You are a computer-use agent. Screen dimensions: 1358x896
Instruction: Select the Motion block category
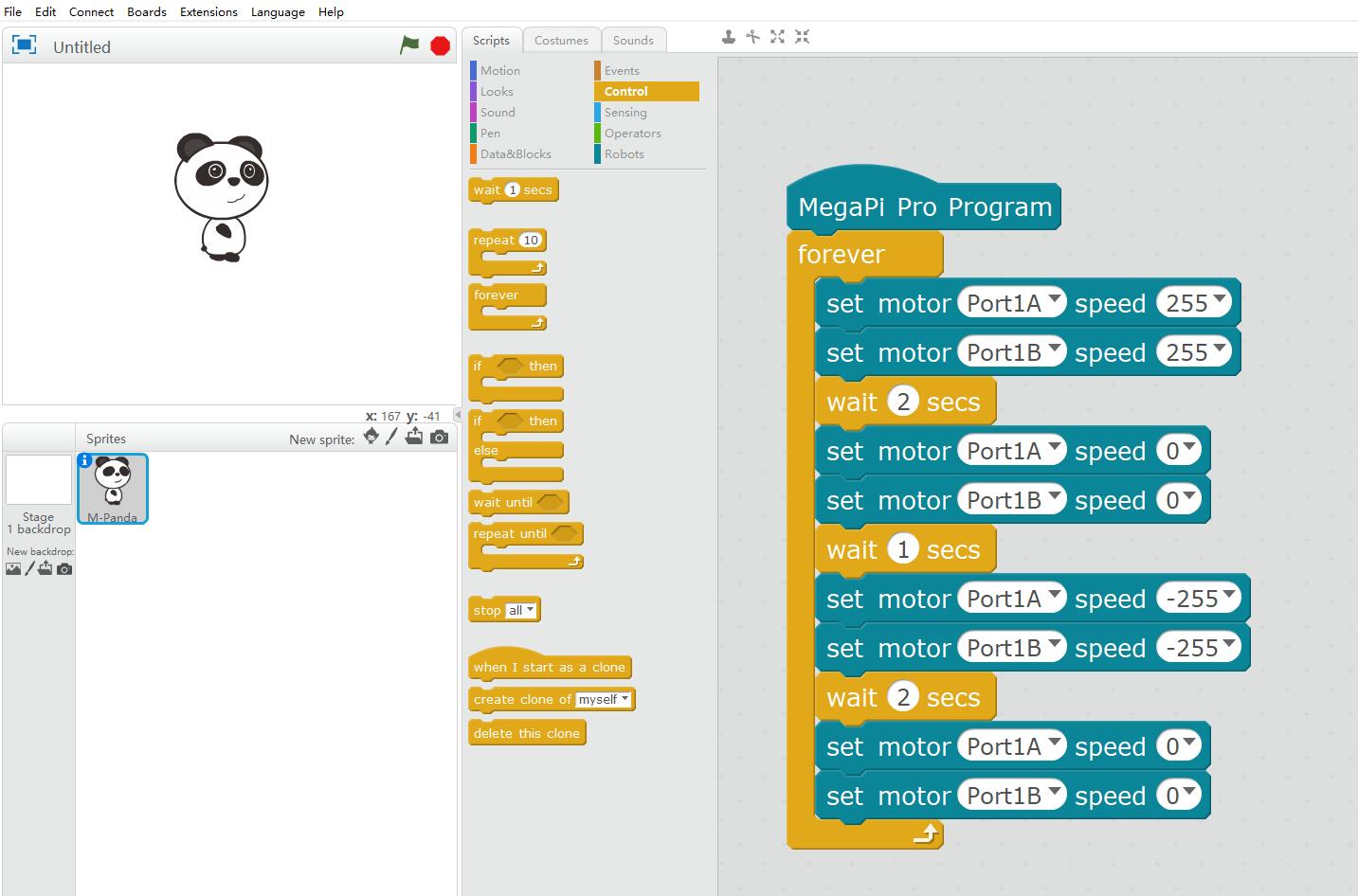pyautogui.click(x=499, y=70)
